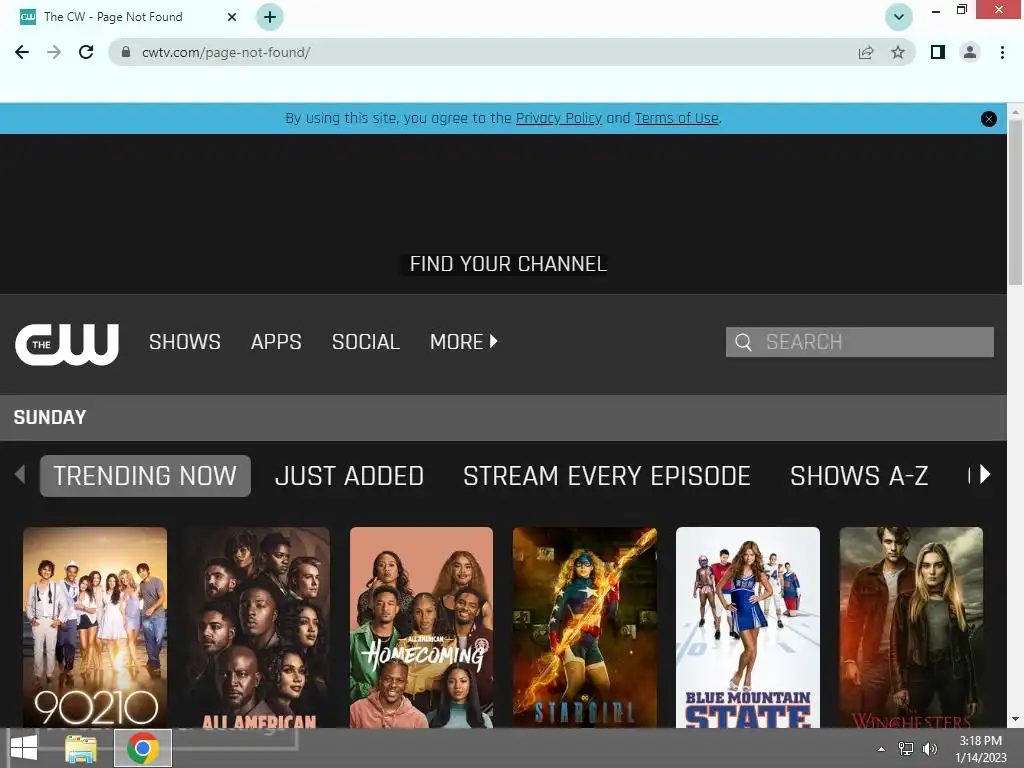Open the Chrome profile menu
The height and width of the screenshot is (768, 1024).
970,52
